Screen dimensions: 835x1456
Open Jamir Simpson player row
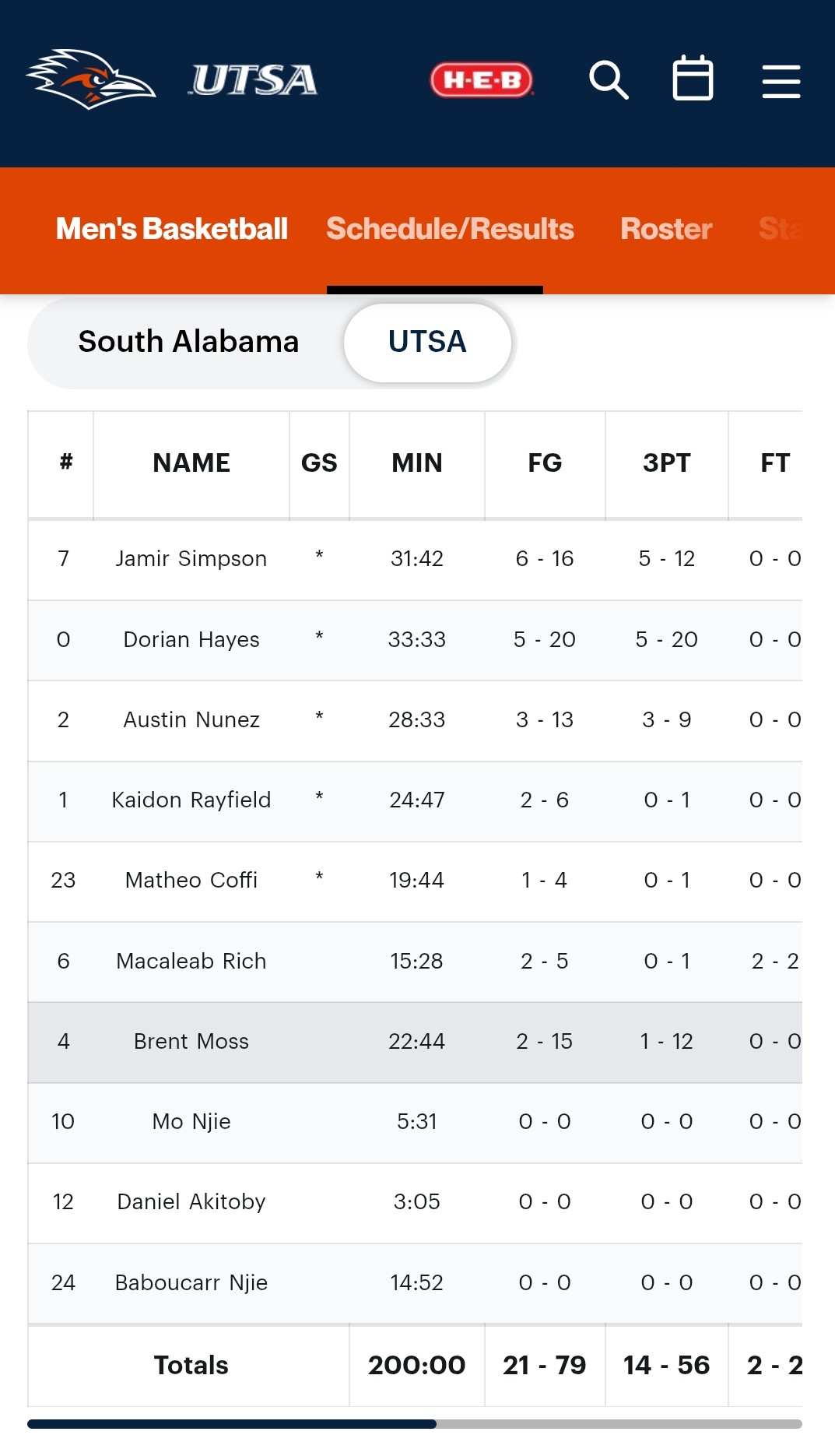tap(191, 559)
